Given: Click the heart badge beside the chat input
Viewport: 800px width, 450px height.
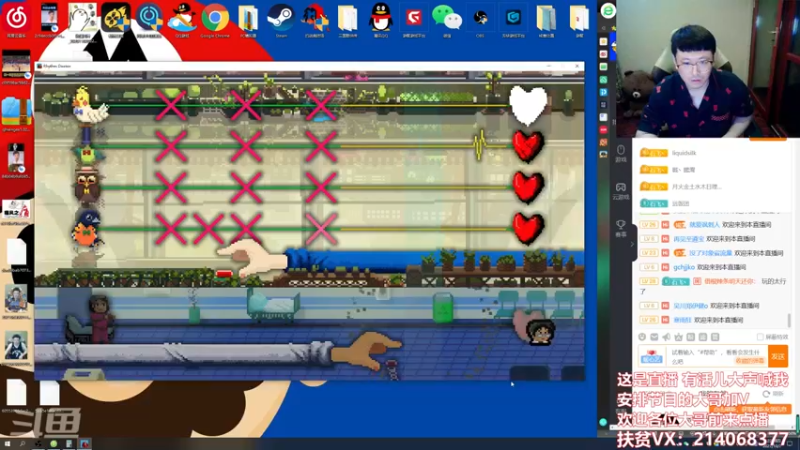Looking at the screenshot, I should click(652, 356).
